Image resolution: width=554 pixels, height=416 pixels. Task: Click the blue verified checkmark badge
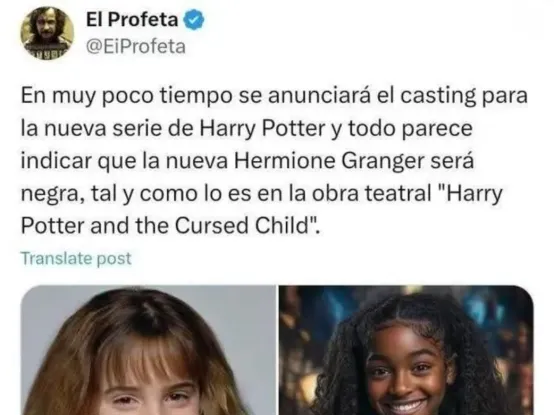click(x=193, y=20)
